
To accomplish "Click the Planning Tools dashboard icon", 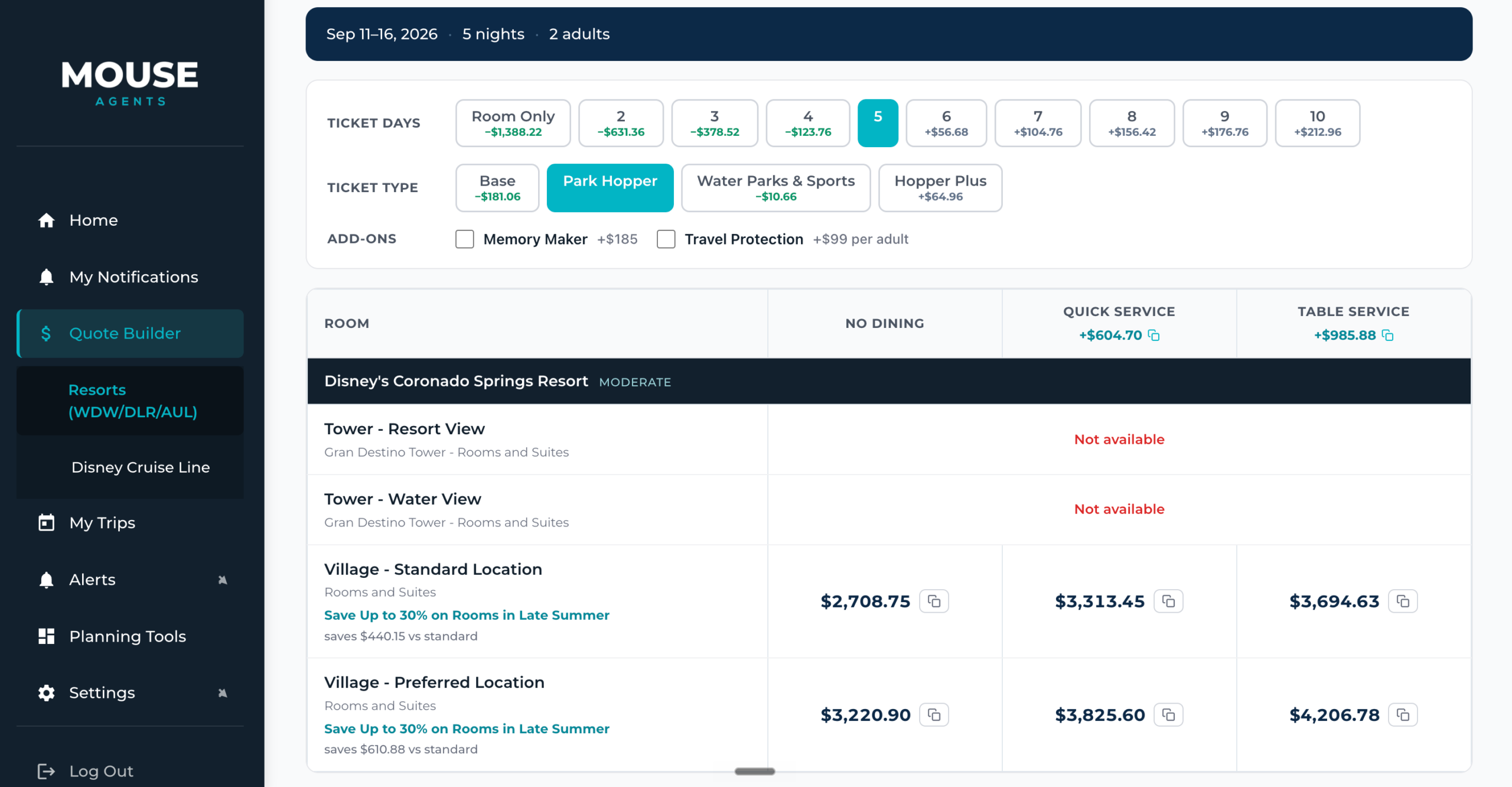I will point(46,636).
